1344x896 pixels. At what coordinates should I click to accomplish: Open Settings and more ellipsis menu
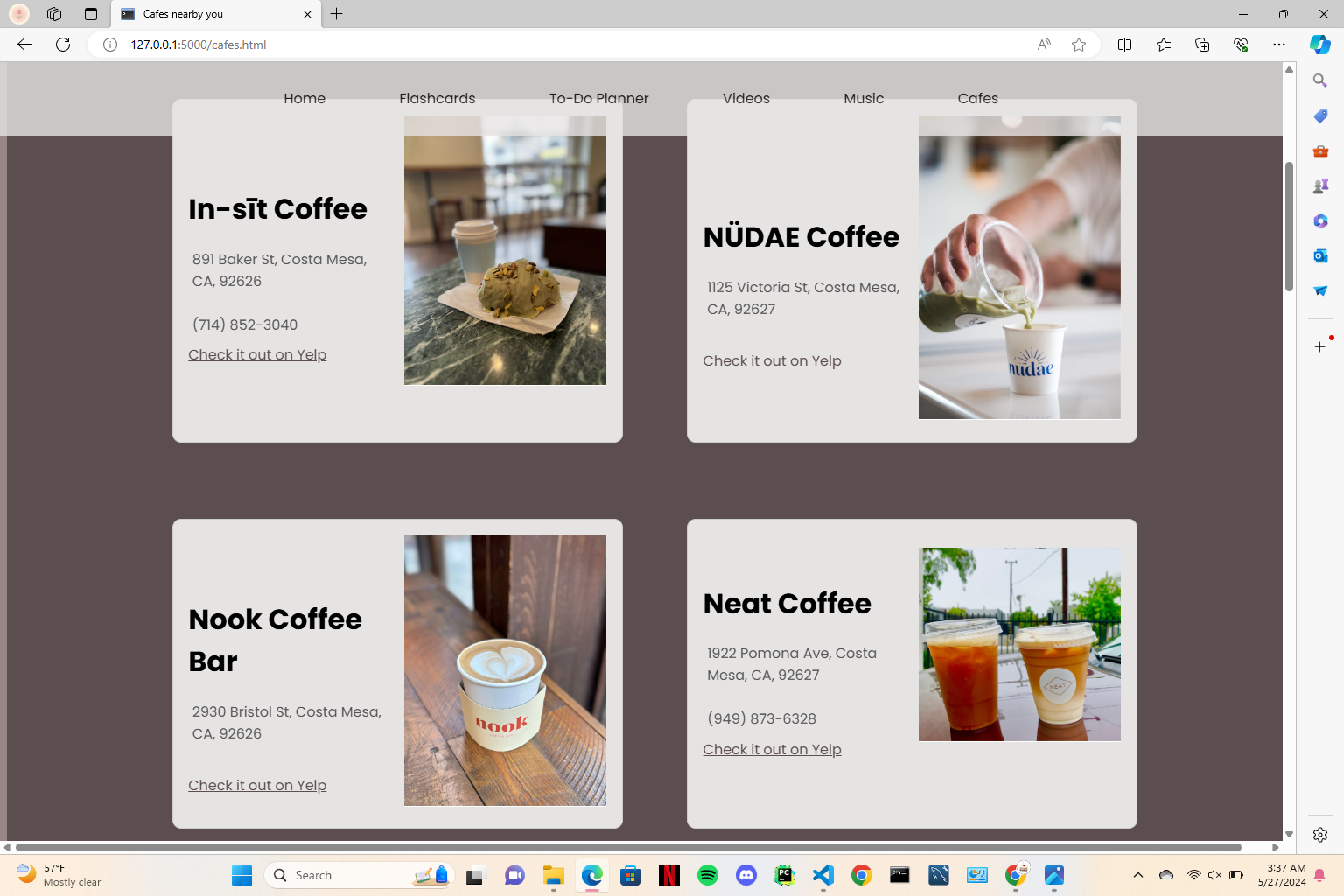[x=1279, y=45]
